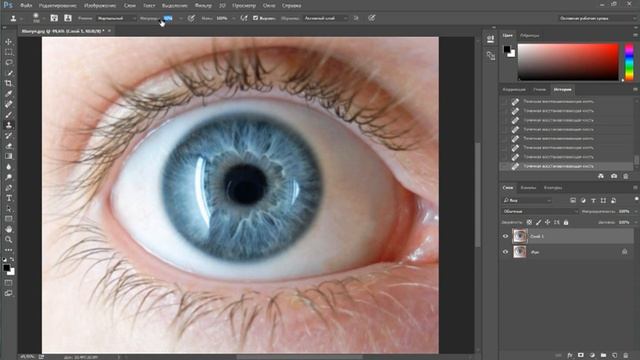Screen dimensions: 640x360
Task: Select the Magic Wand tool
Action: pyautogui.click(x=9, y=73)
